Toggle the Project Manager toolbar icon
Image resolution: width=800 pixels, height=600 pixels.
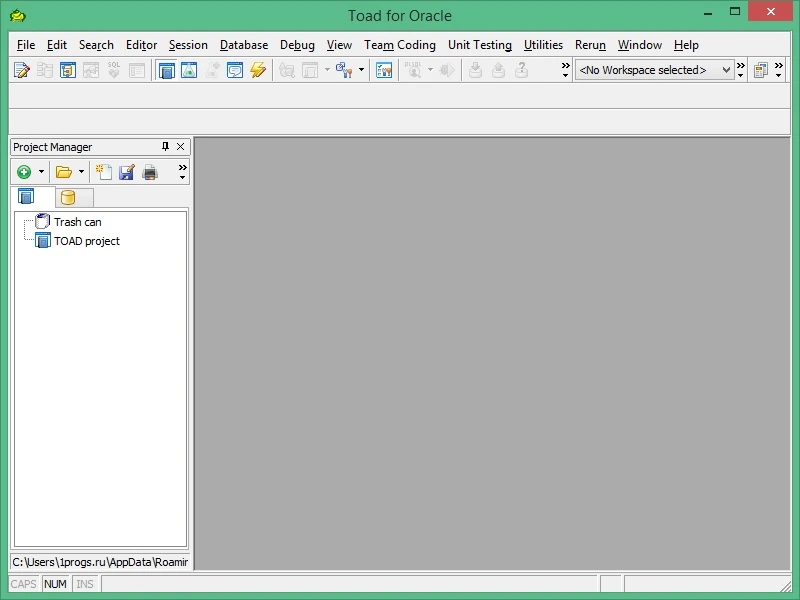pos(166,70)
